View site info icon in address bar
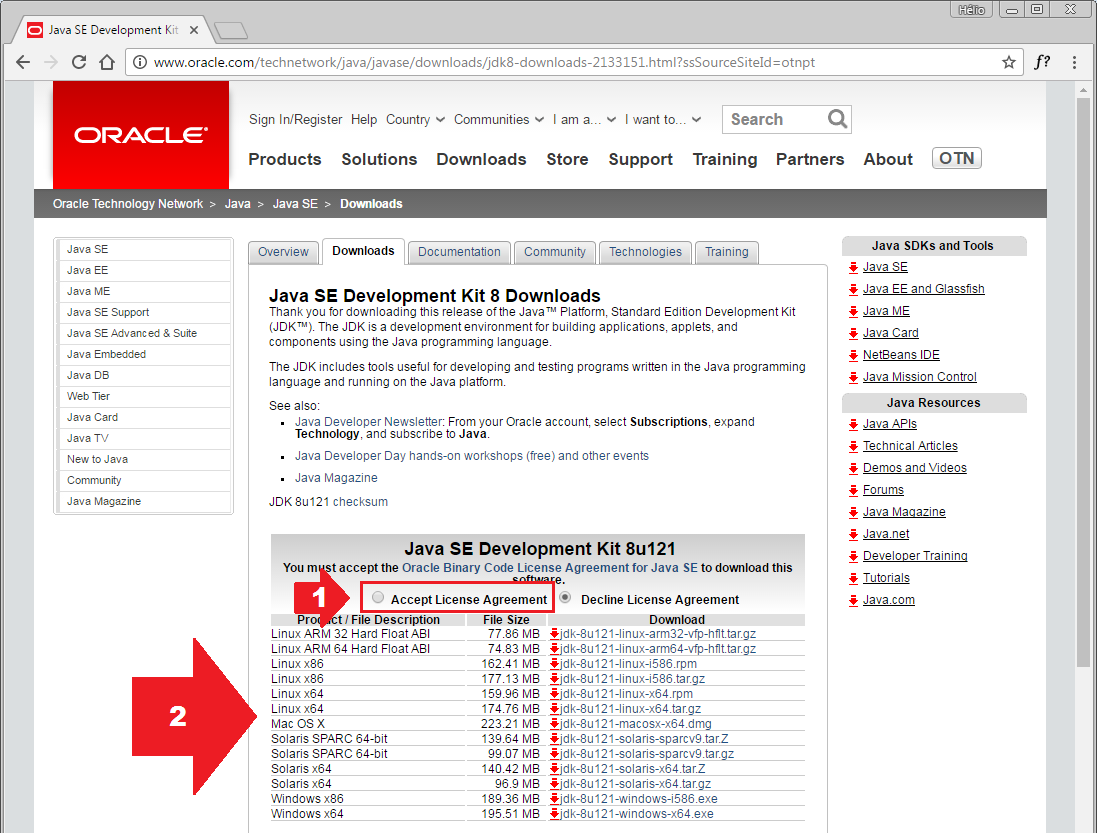The width and height of the screenshot is (1097, 833). click(x=140, y=62)
